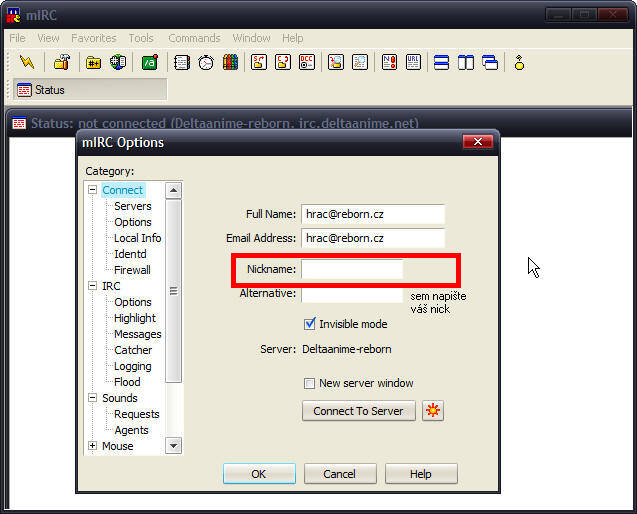
Task: Click the star icon beside Connect To Server
Action: [x=433, y=411]
